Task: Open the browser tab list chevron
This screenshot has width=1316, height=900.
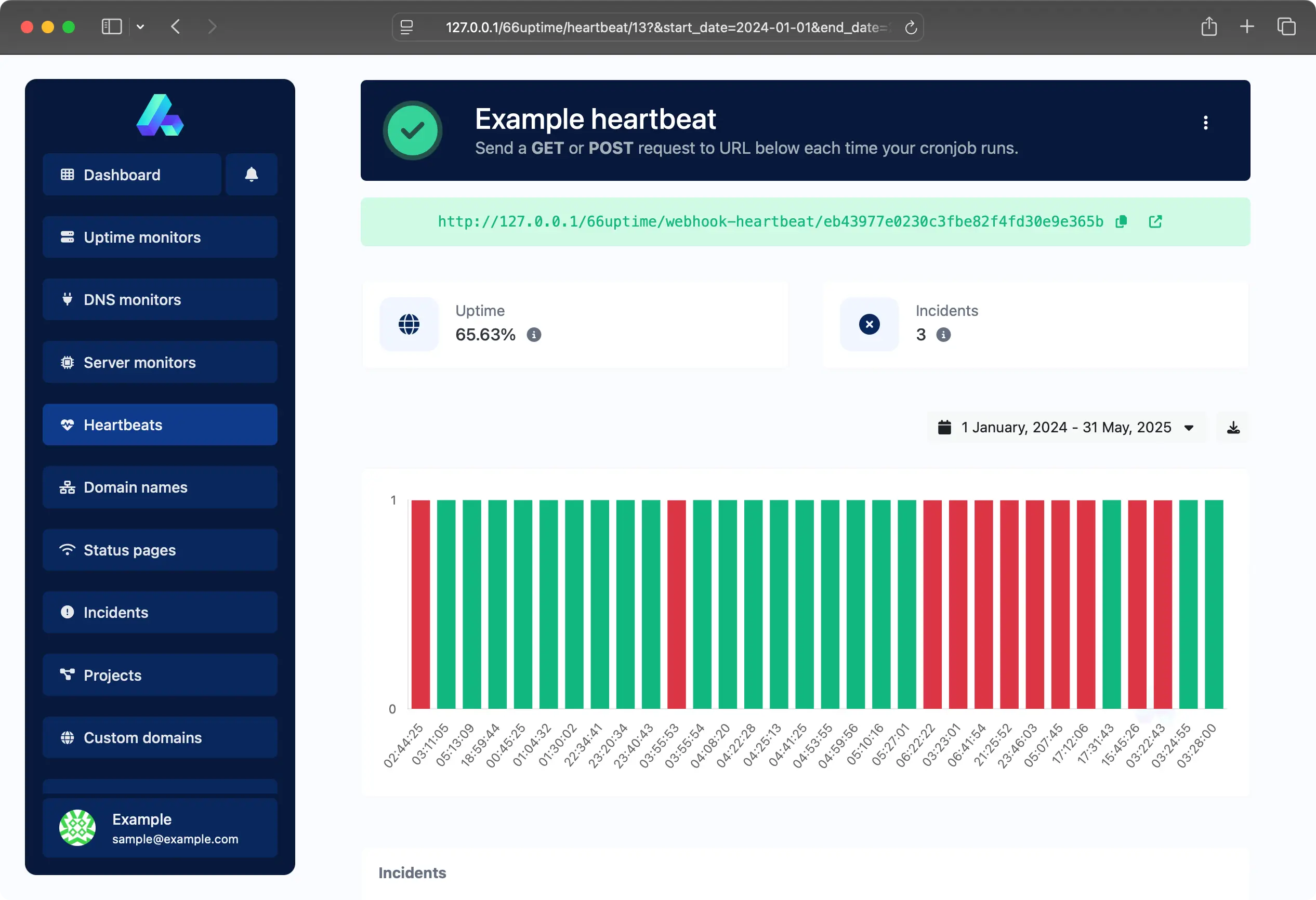Action: (140, 27)
